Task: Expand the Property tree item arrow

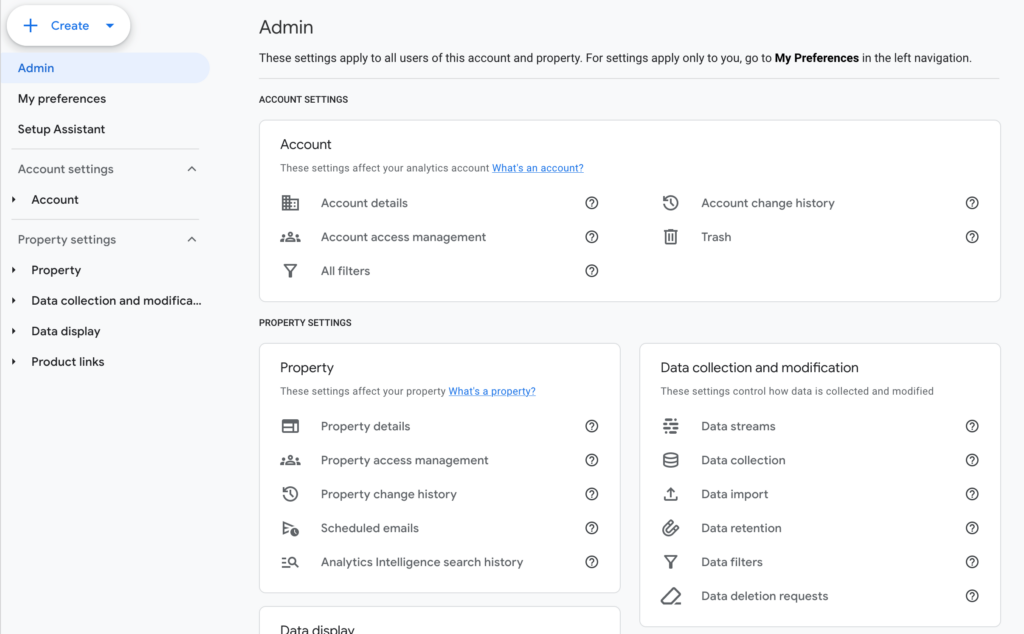Action: [x=14, y=270]
